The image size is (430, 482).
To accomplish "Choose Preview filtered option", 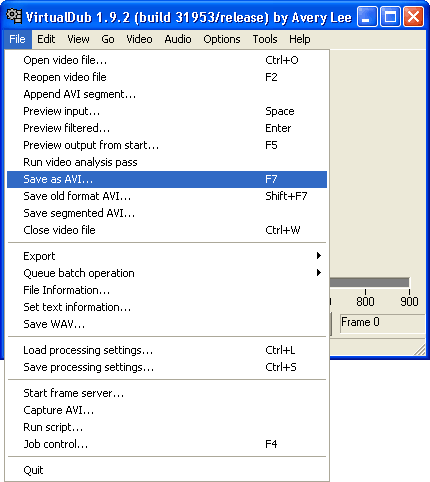I will [167, 128].
